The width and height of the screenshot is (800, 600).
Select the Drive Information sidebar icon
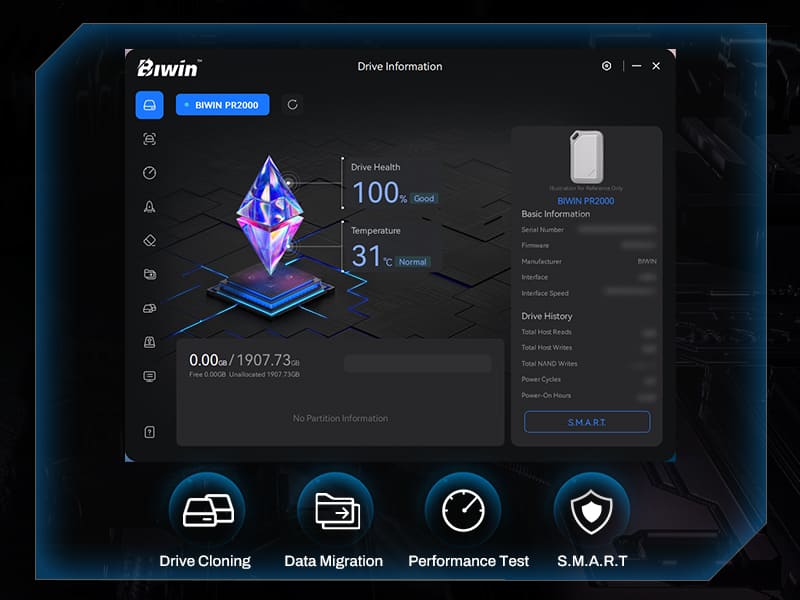click(149, 105)
